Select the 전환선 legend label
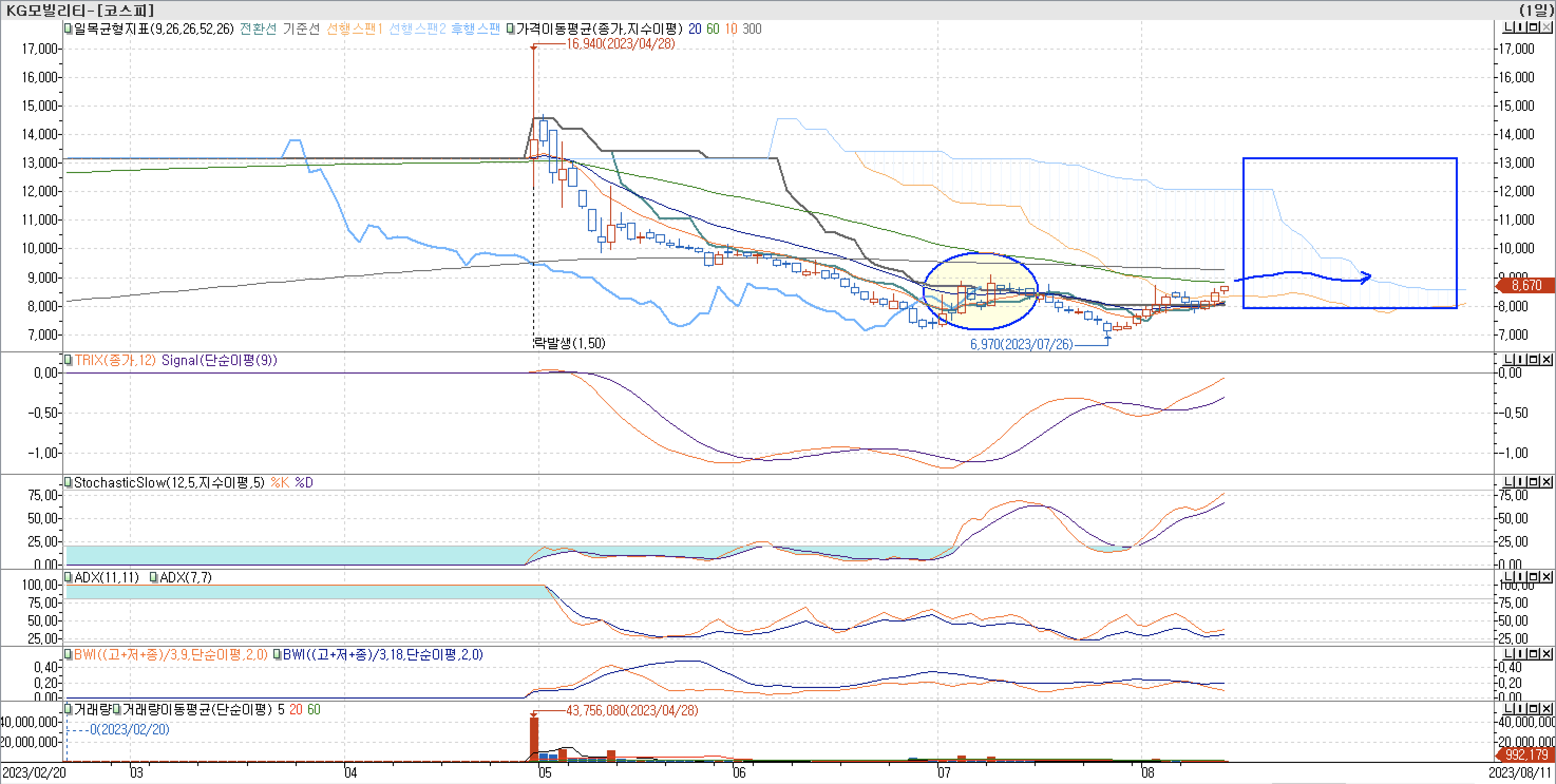1556x784 pixels. [x=258, y=29]
